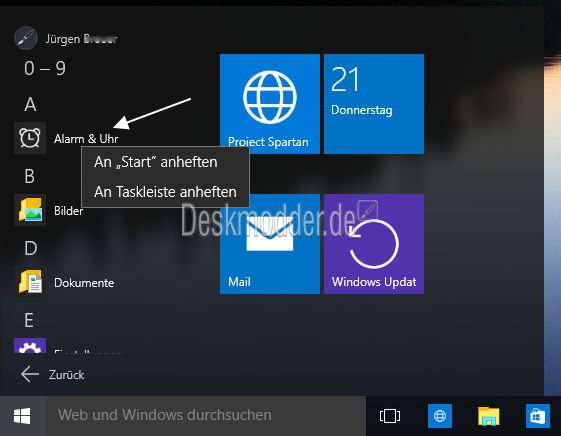Open File Explorer in the taskbar
This screenshot has width=561, height=436.
click(x=488, y=416)
